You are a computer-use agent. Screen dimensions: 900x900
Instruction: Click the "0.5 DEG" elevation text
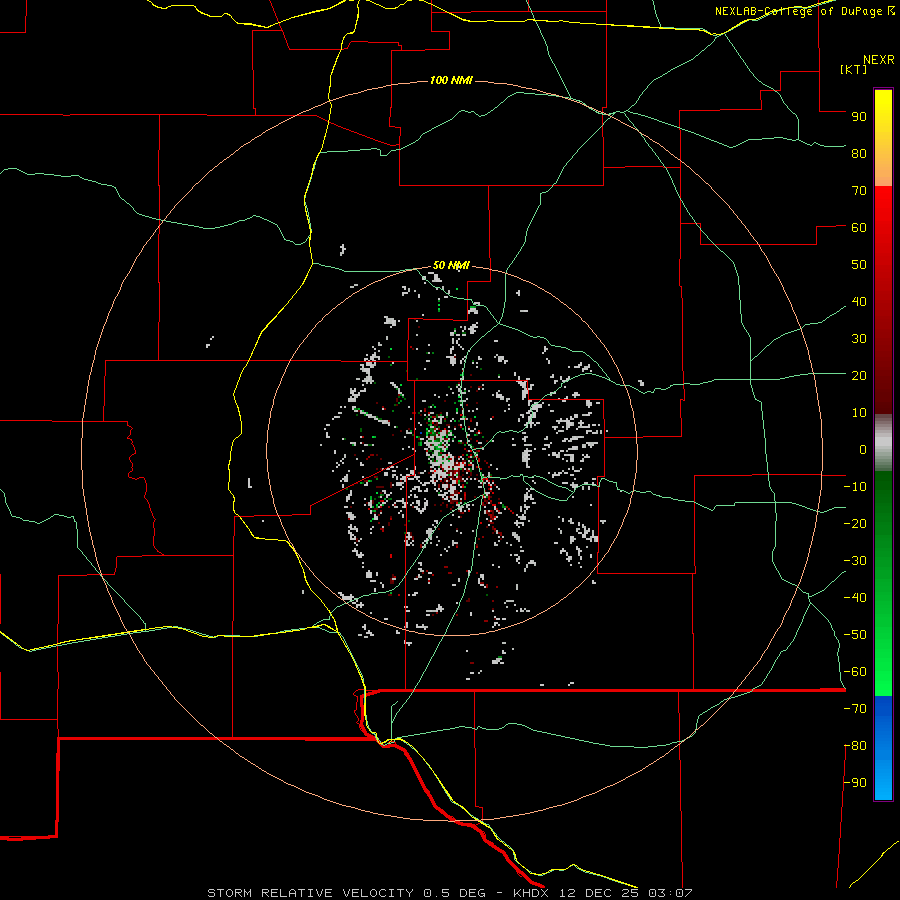[454, 893]
